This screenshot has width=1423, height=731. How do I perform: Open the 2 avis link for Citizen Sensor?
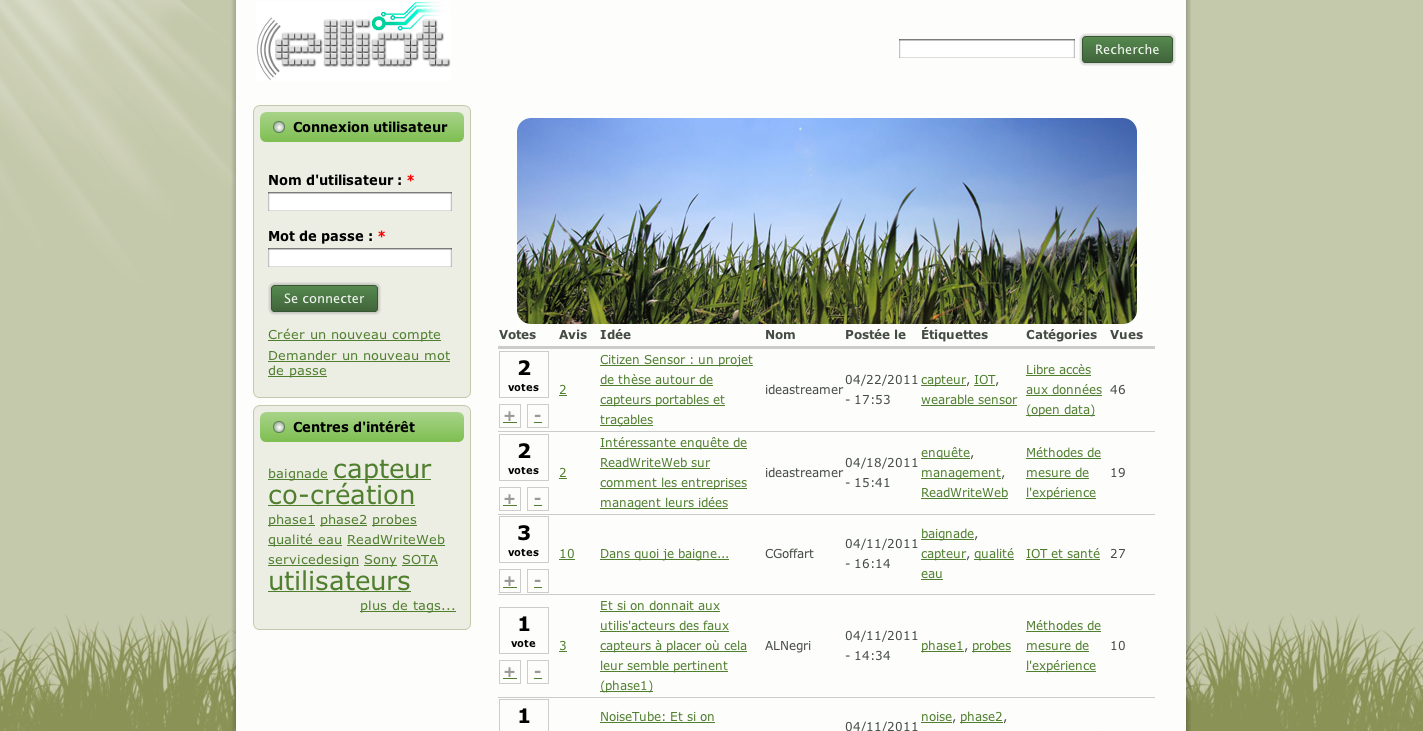pos(563,389)
